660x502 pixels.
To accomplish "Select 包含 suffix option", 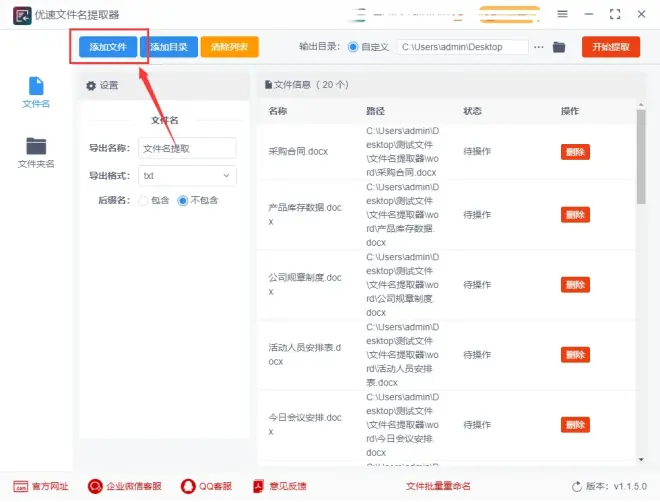I will [x=143, y=200].
